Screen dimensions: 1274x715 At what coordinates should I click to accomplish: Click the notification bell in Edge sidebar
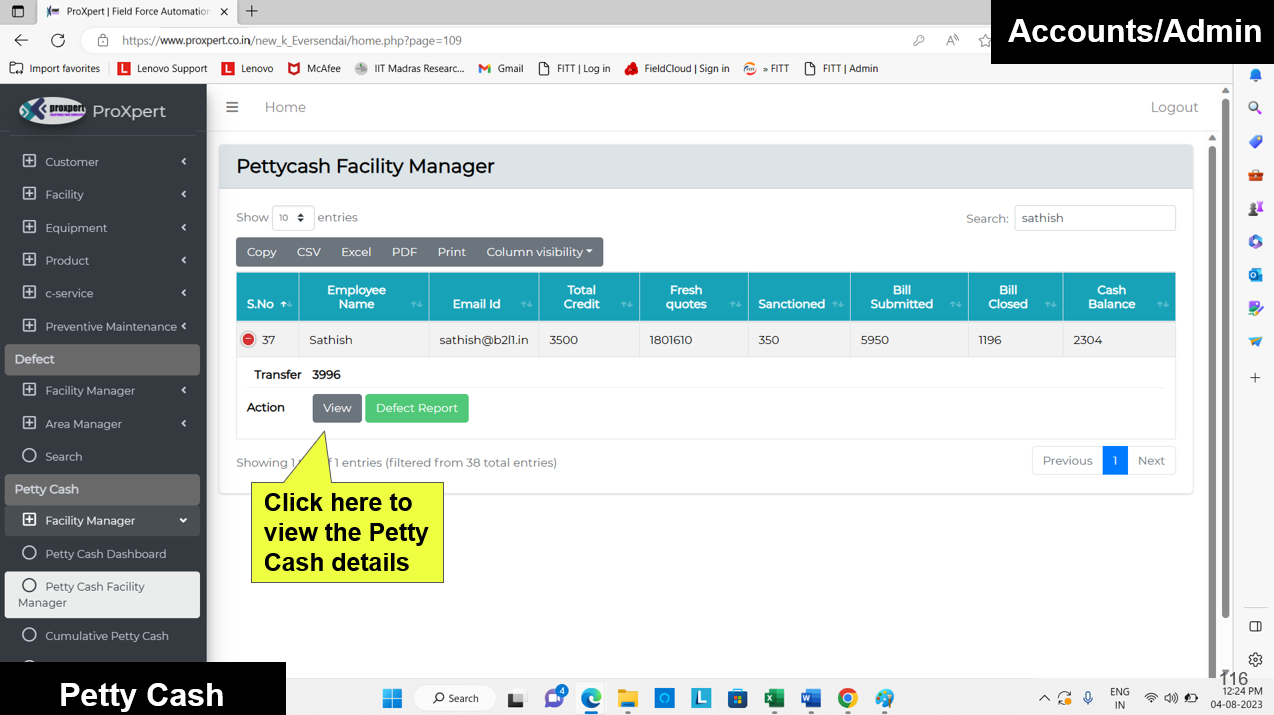pyautogui.click(x=1255, y=76)
